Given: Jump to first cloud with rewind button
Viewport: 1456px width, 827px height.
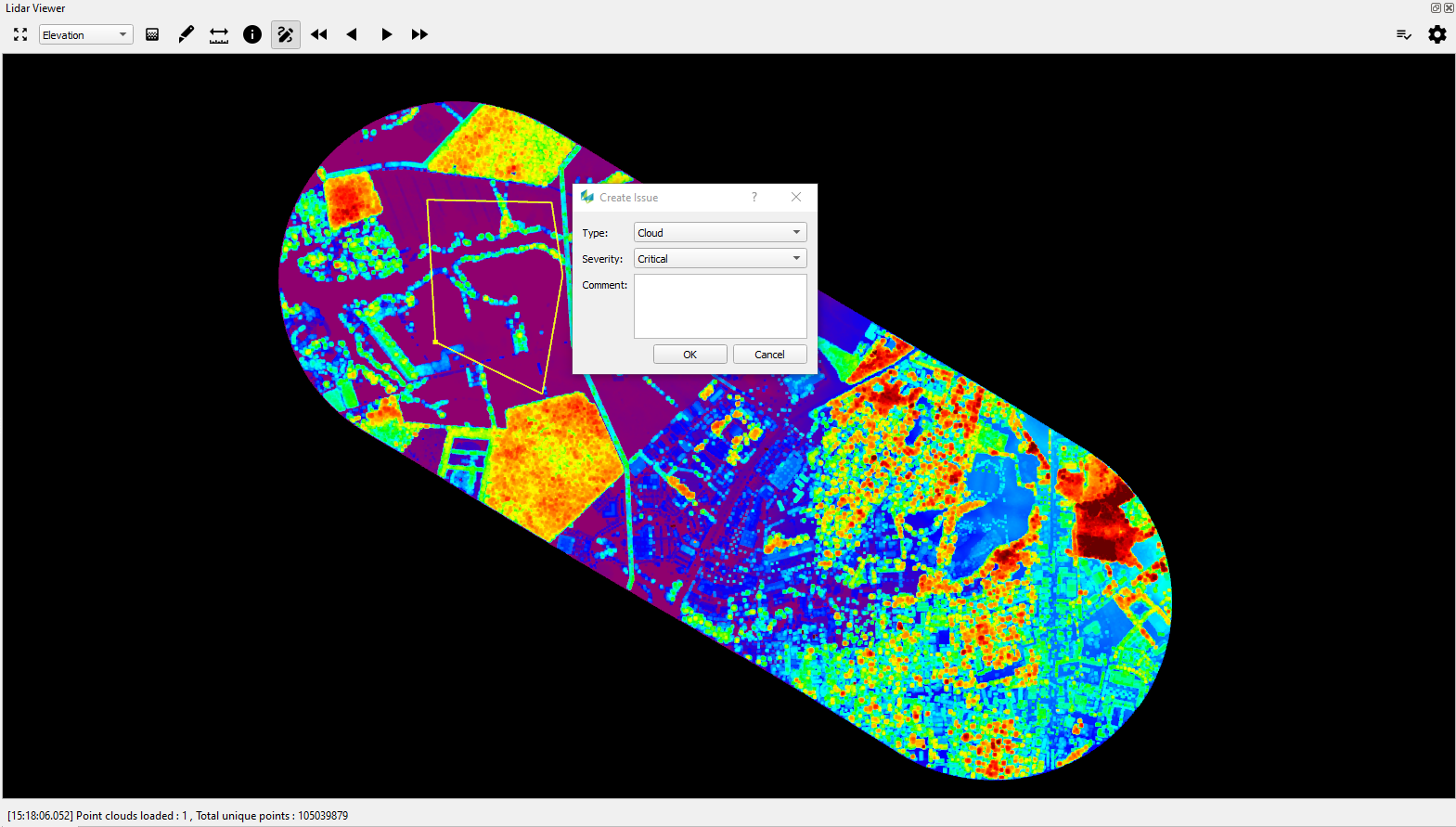Looking at the screenshot, I should [319, 34].
